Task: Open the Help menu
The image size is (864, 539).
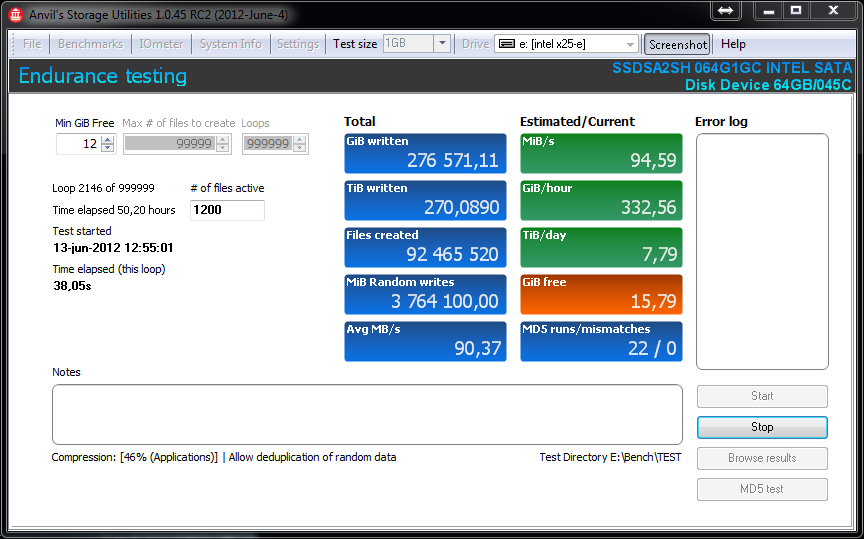Action: tap(733, 44)
